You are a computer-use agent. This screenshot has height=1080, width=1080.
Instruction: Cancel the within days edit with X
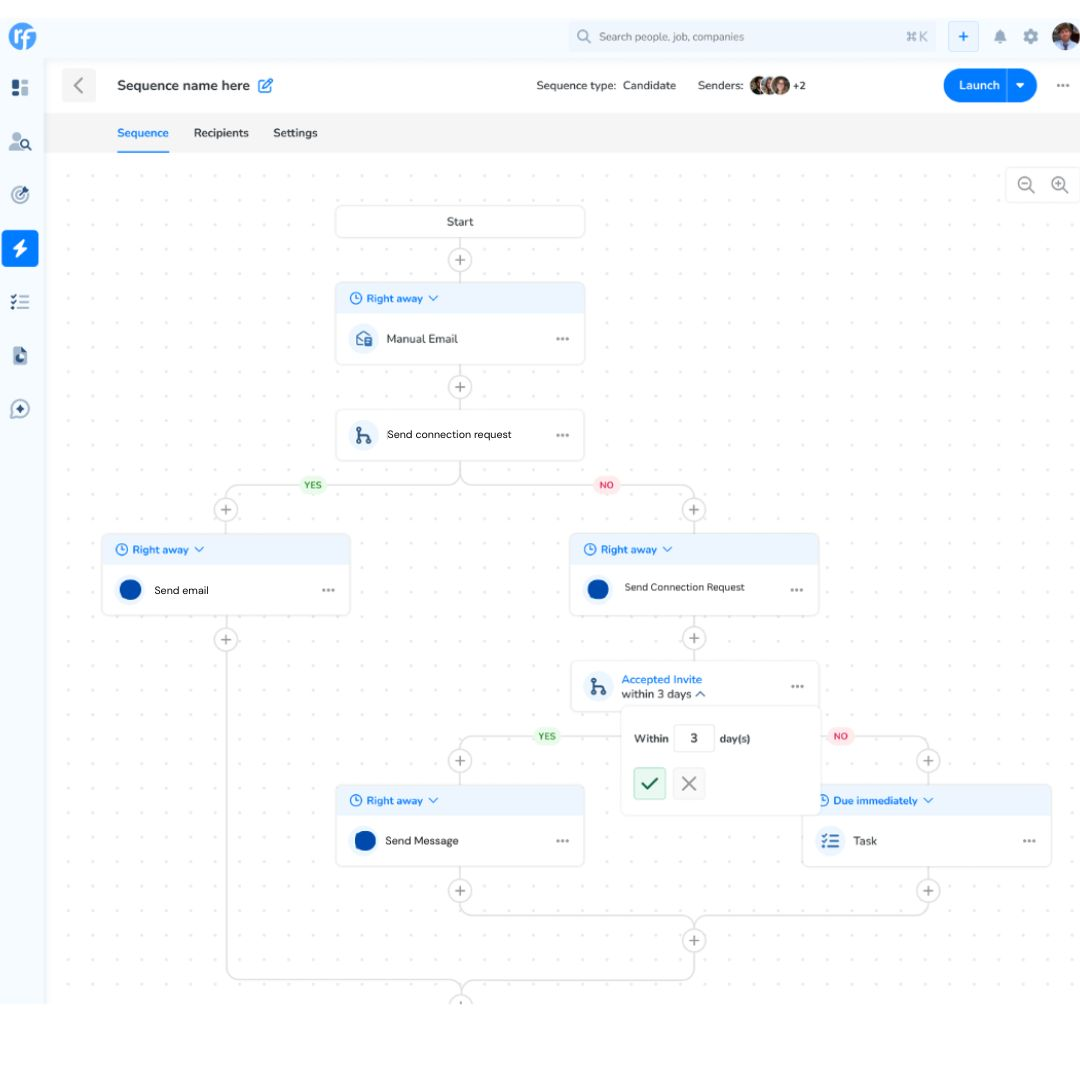pyautogui.click(x=689, y=783)
